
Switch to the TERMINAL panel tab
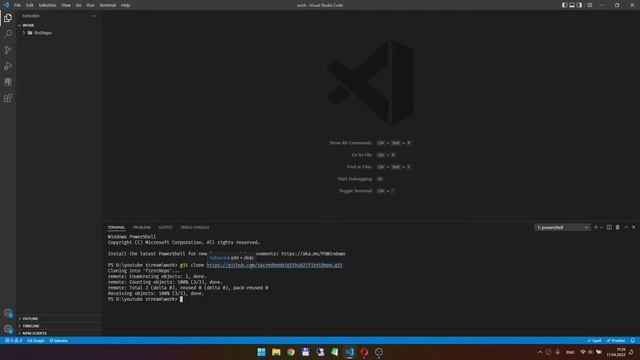tap(116, 227)
